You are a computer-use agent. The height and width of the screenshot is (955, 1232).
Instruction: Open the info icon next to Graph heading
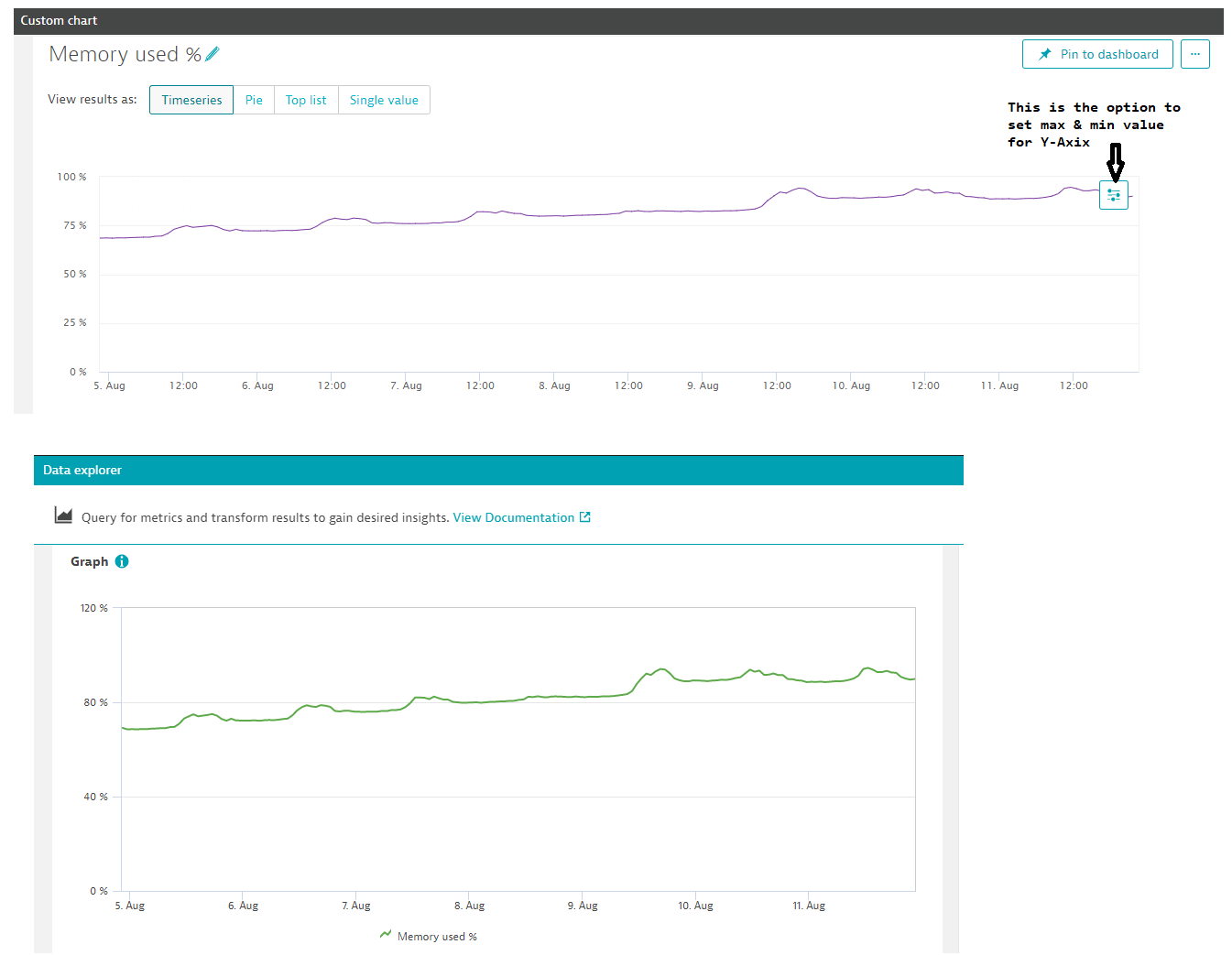point(122,561)
